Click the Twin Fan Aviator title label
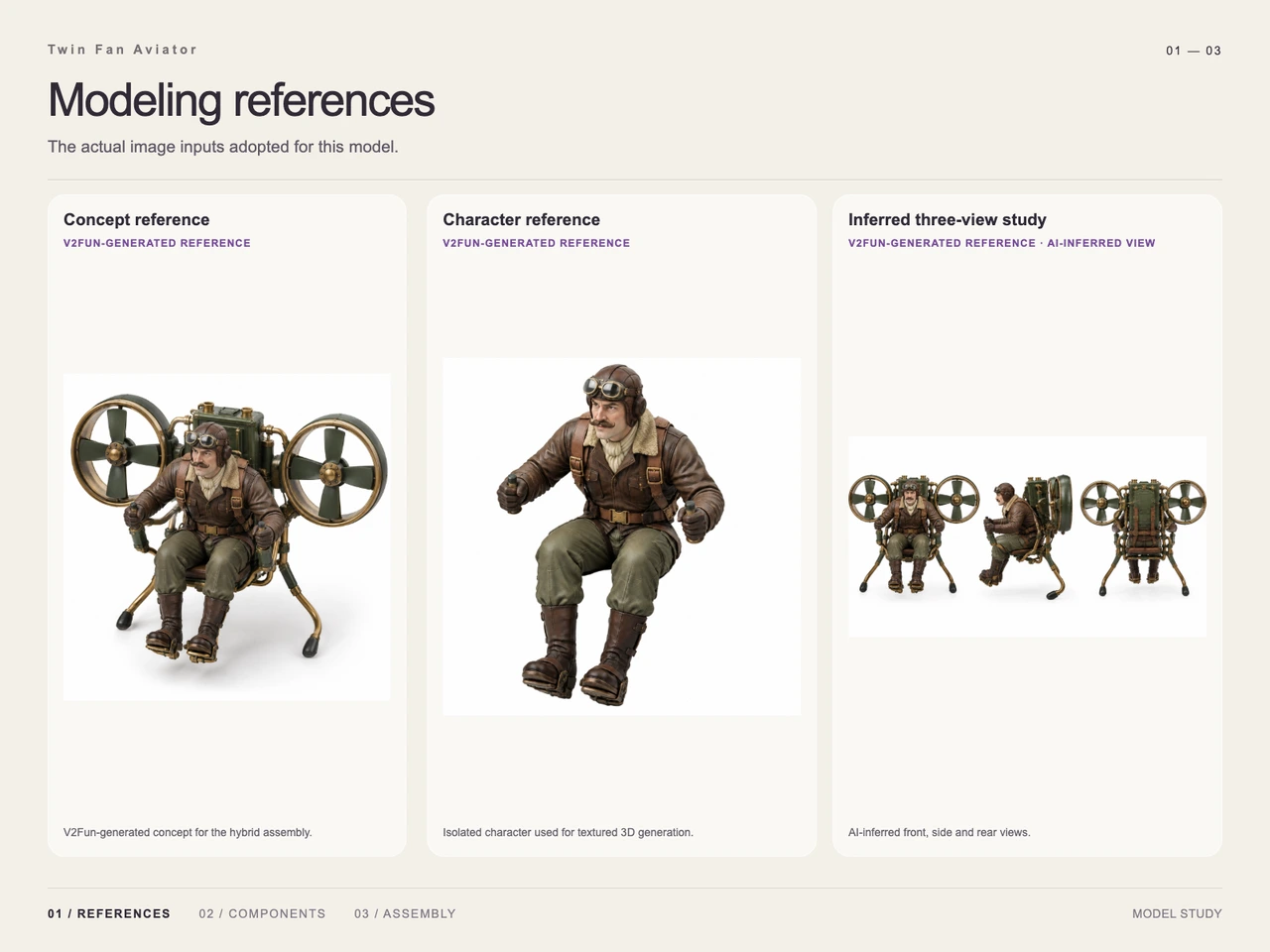This screenshot has width=1270, height=952. (x=122, y=50)
